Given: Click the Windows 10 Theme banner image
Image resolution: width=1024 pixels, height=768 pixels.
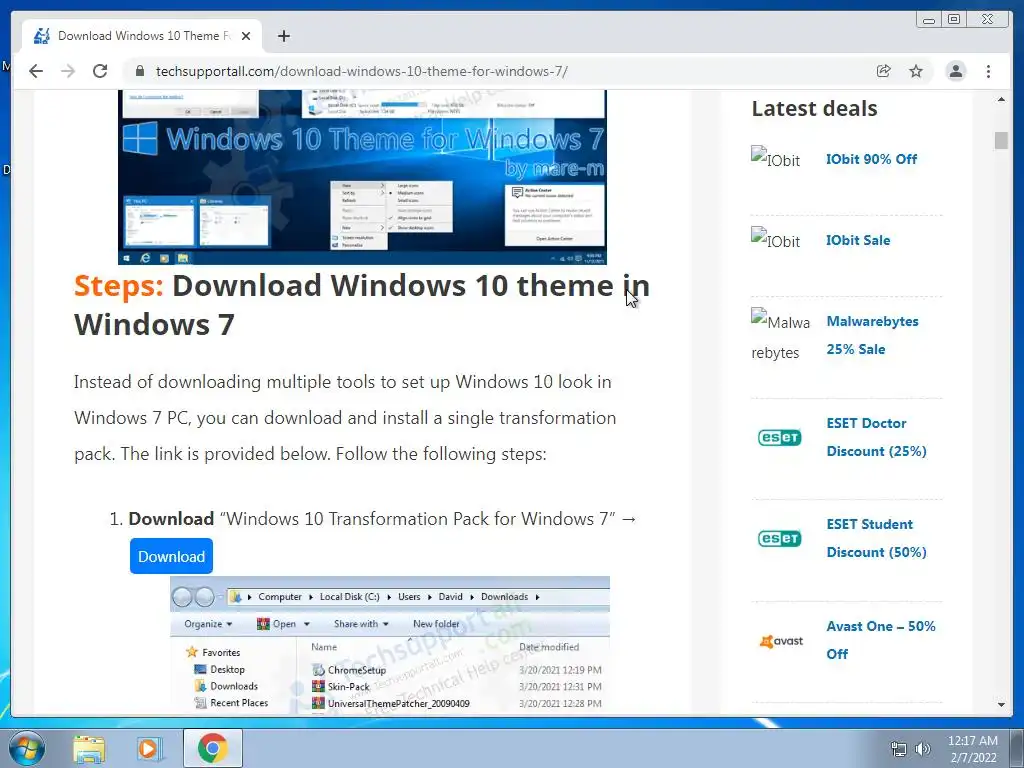Looking at the screenshot, I should (362, 177).
